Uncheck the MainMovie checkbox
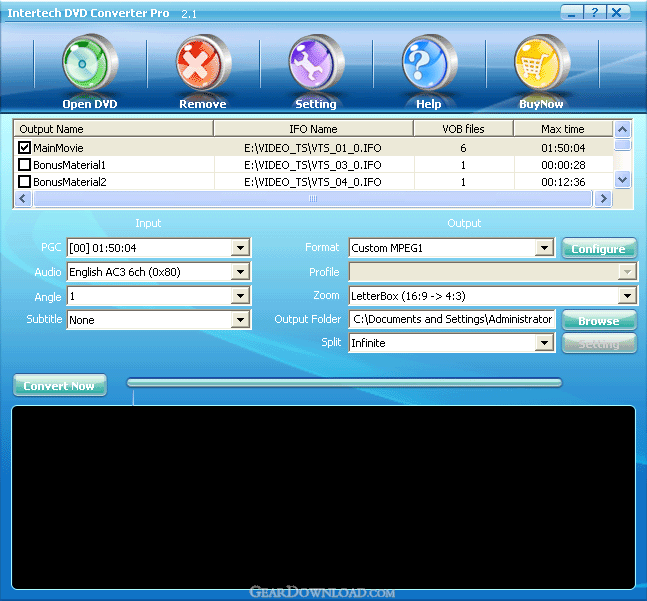The height and width of the screenshot is (601, 647). point(24,147)
